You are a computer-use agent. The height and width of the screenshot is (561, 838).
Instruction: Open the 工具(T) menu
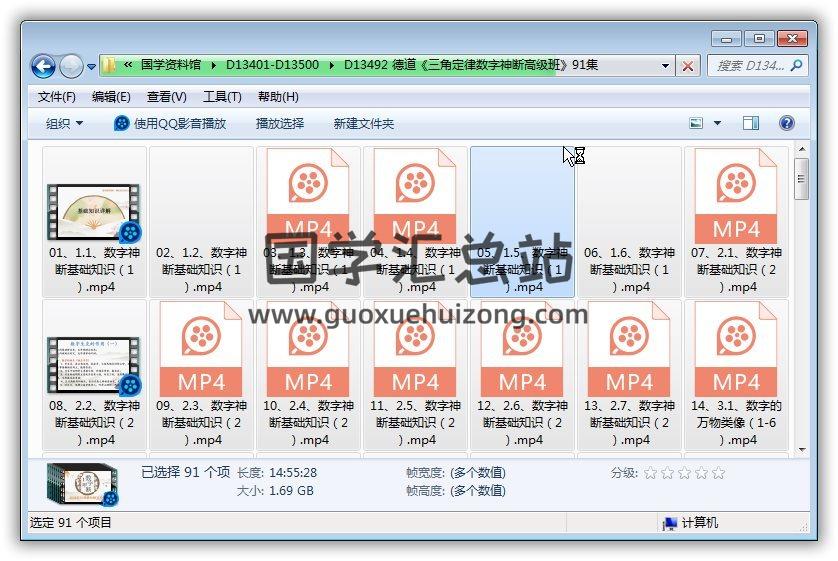coord(222,97)
